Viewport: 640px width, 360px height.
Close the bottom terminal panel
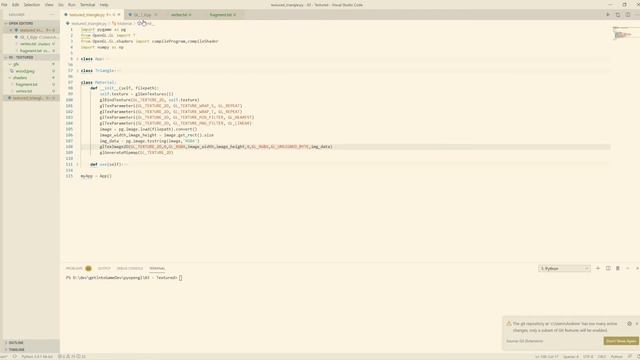click(637, 268)
